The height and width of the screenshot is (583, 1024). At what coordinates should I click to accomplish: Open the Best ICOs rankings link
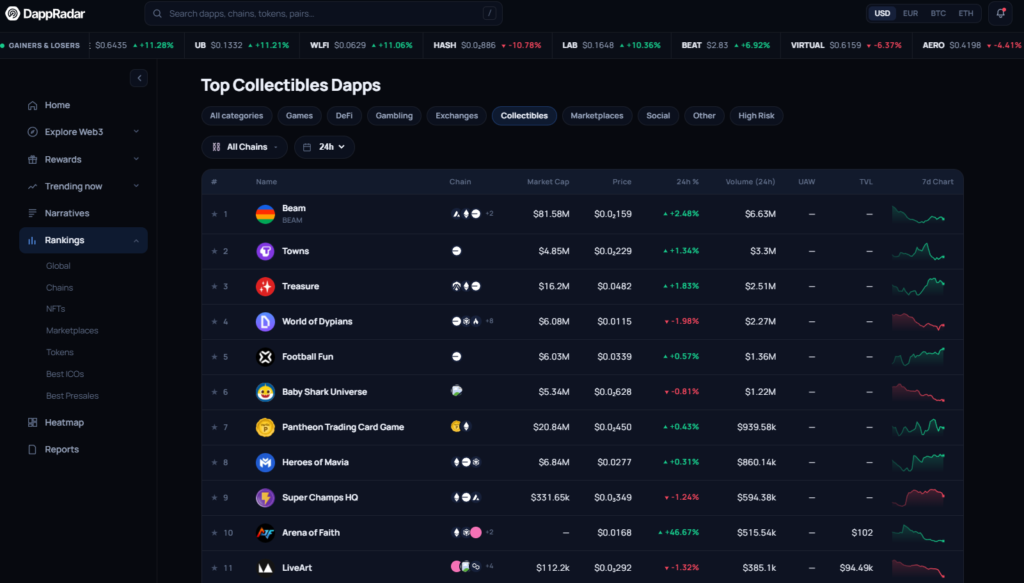[x=65, y=374]
